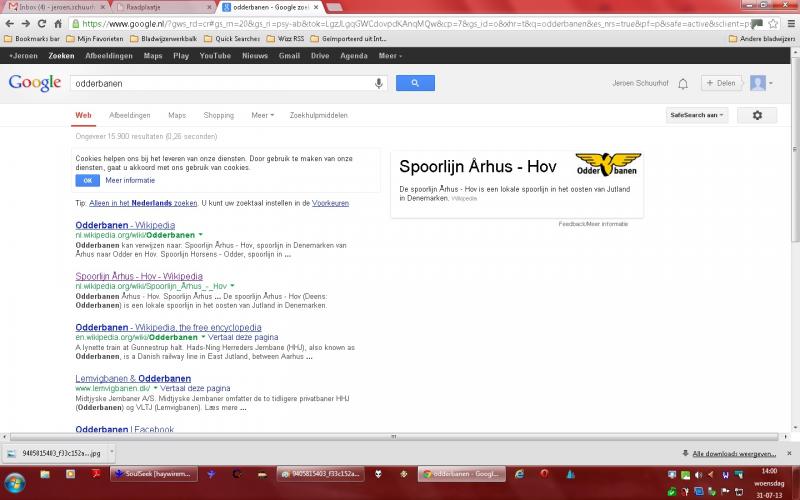Image resolution: width=800 pixels, height=500 pixels.
Task: Open the download item options arrow
Action: point(111,452)
